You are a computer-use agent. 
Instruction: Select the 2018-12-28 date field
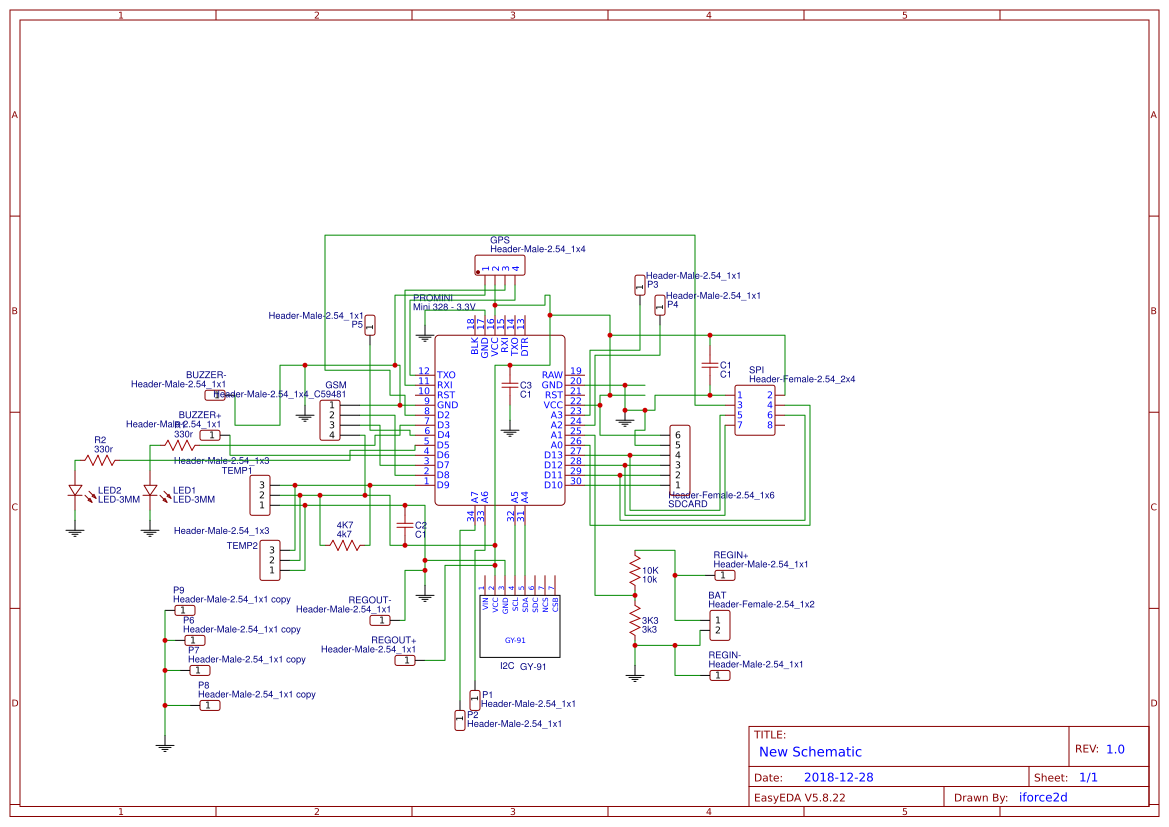click(841, 776)
